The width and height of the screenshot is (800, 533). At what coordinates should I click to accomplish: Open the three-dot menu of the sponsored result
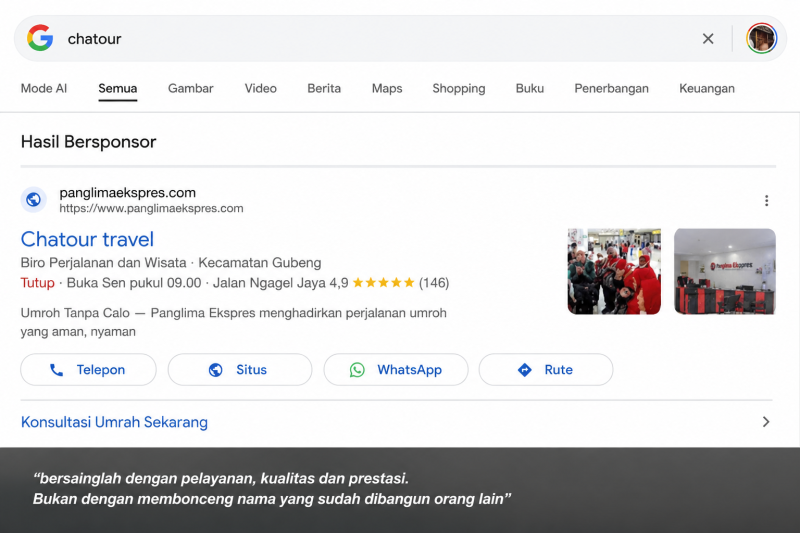pyautogui.click(x=766, y=200)
